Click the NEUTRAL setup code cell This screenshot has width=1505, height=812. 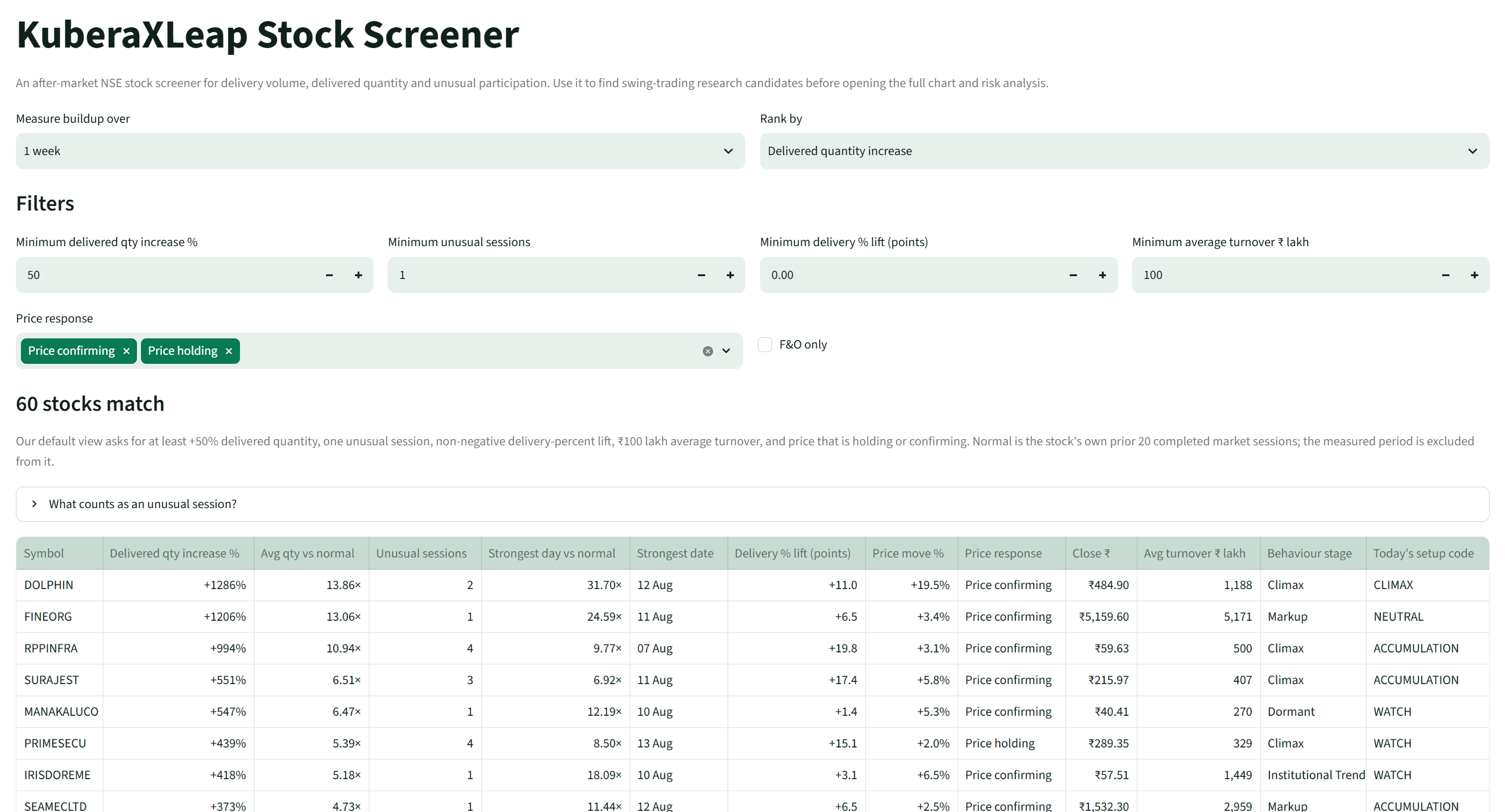click(1427, 616)
